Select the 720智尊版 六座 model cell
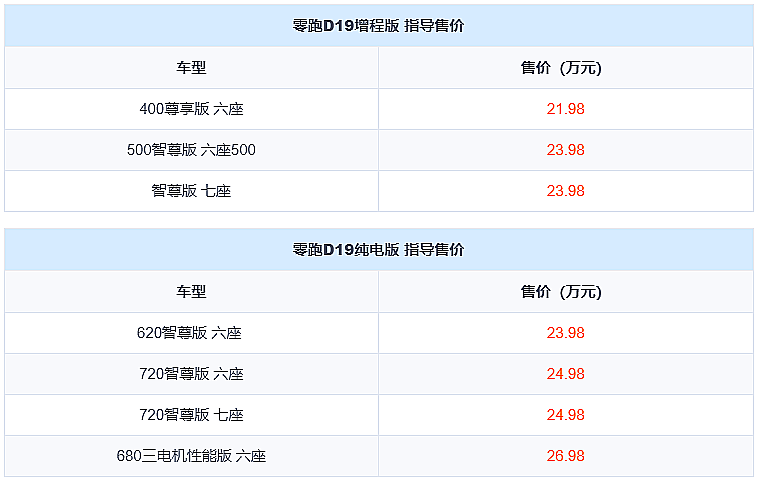 tap(191, 374)
